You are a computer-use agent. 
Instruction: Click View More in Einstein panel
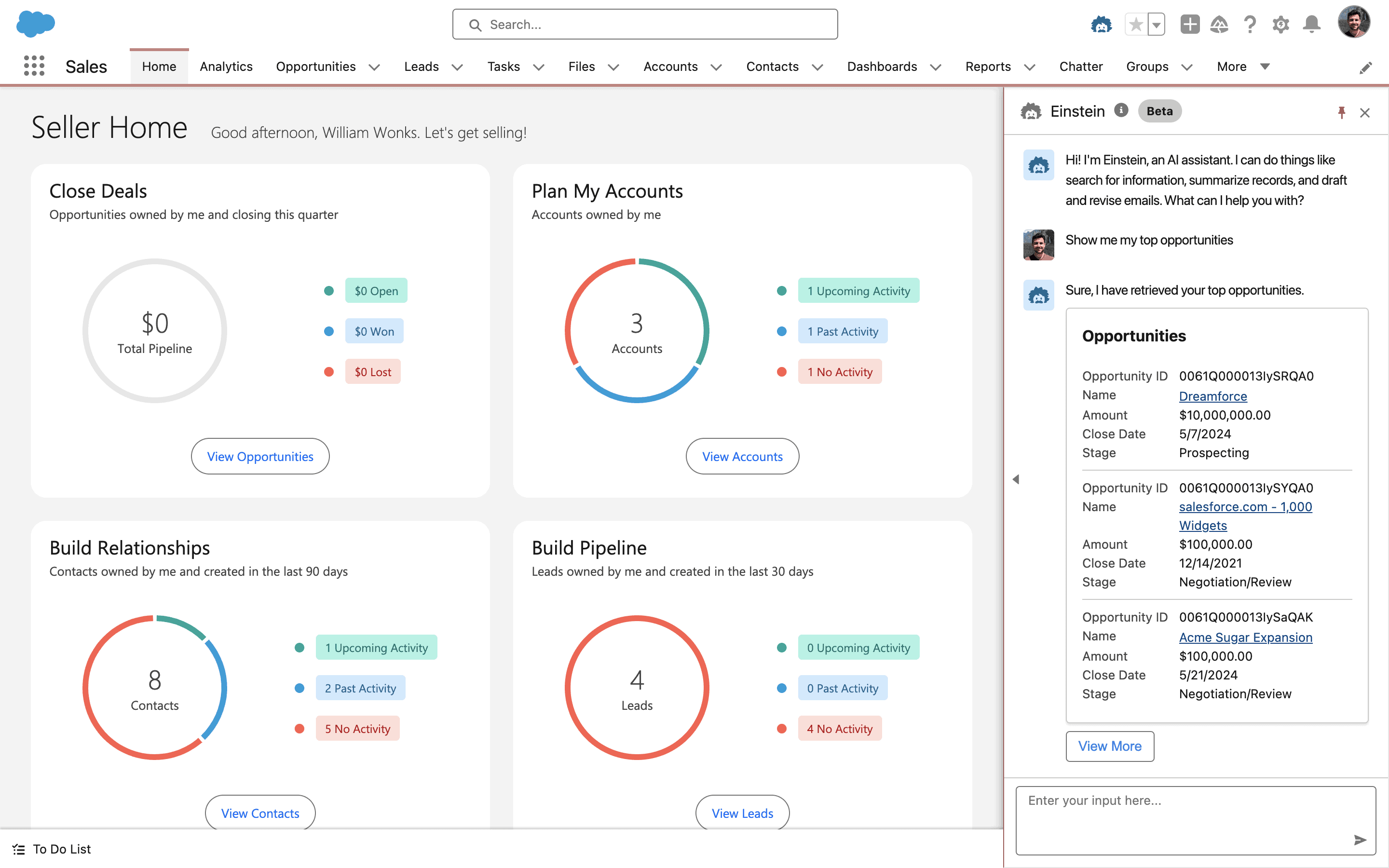1109,746
